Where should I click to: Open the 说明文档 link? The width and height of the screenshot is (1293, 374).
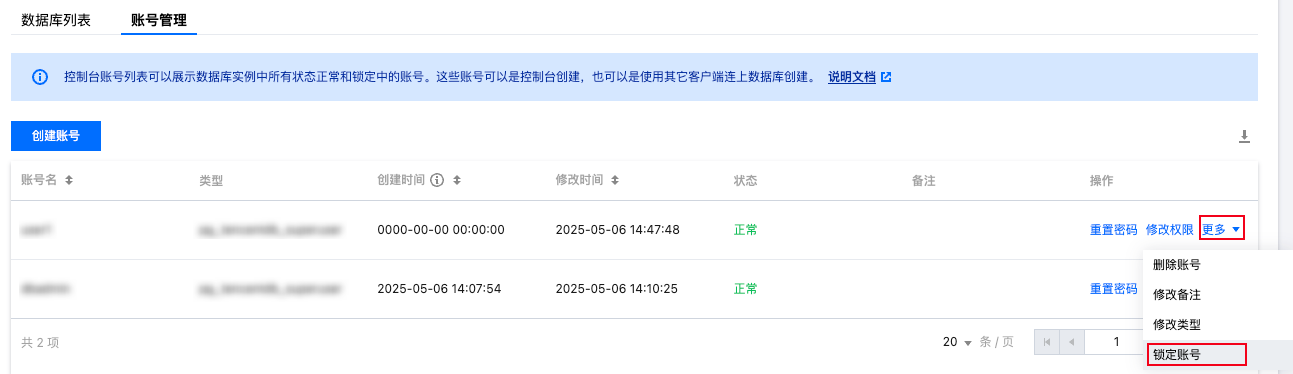[852, 77]
